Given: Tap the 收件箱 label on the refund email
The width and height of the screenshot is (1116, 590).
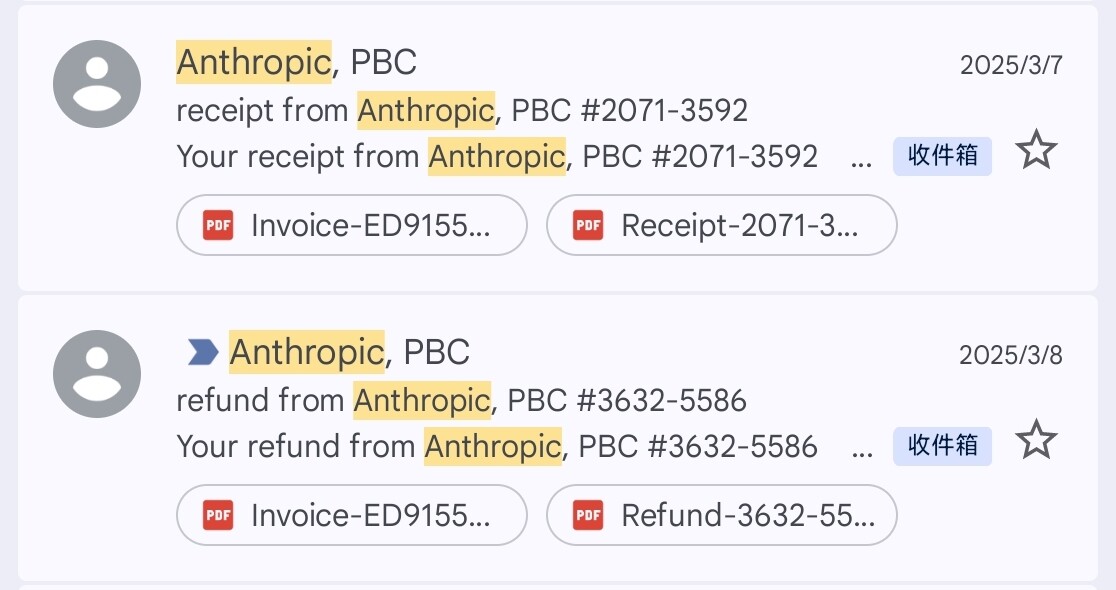Looking at the screenshot, I should 942,446.
